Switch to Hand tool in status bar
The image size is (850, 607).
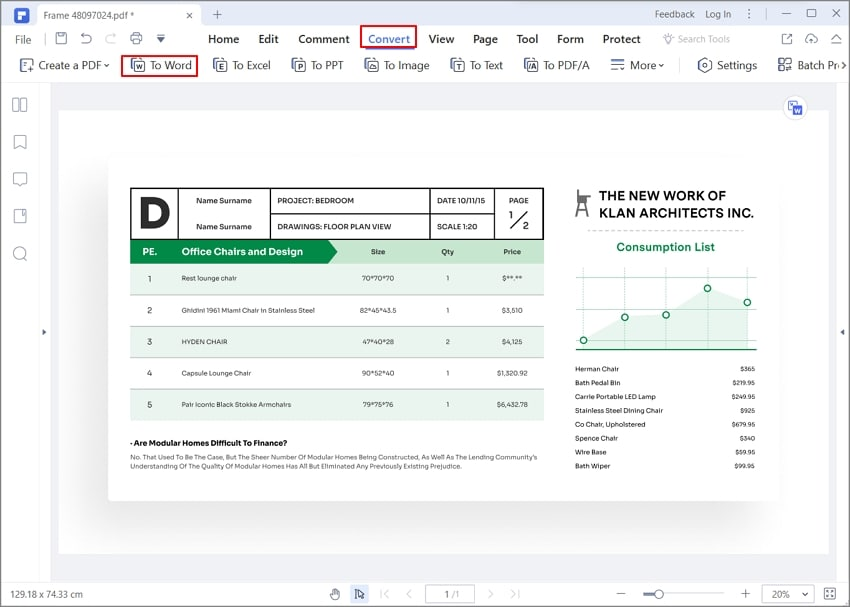335,594
